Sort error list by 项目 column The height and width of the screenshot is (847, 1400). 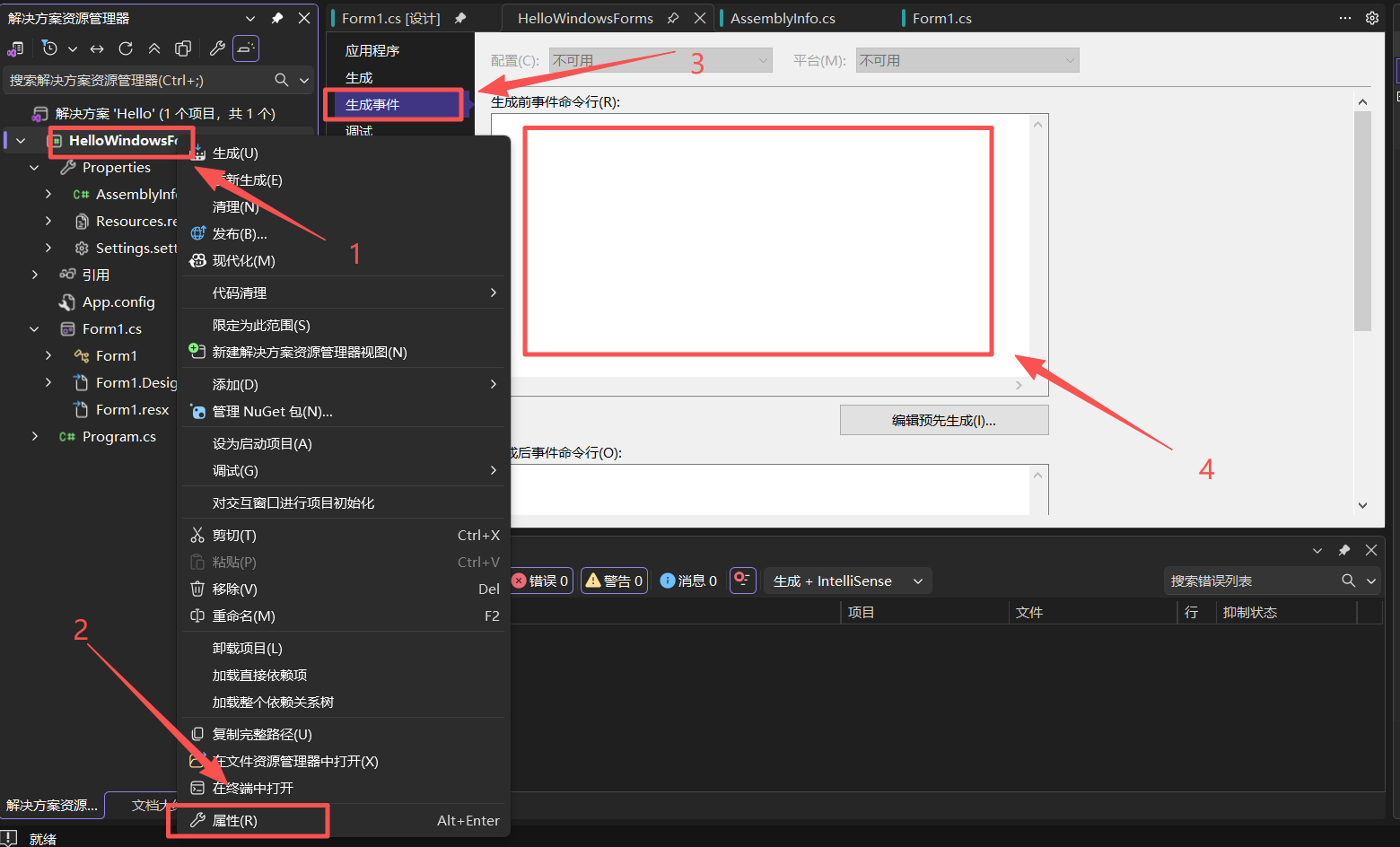(924, 612)
